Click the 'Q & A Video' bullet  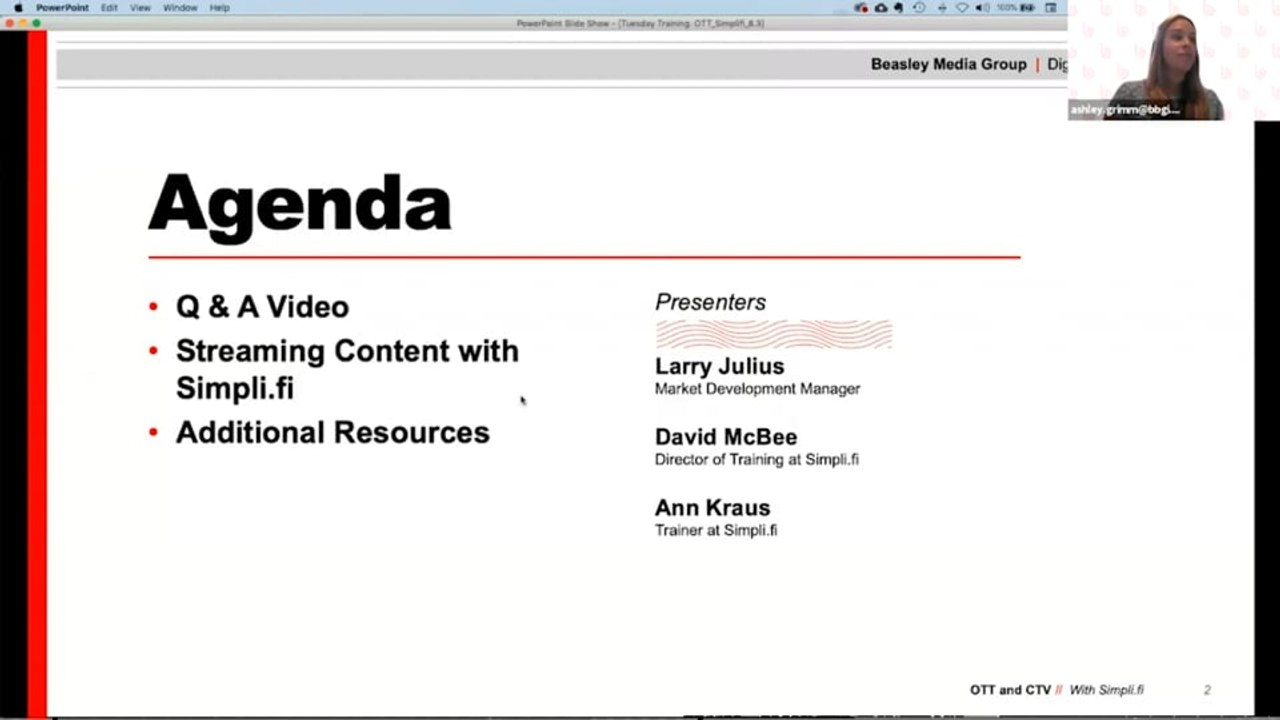pos(262,307)
